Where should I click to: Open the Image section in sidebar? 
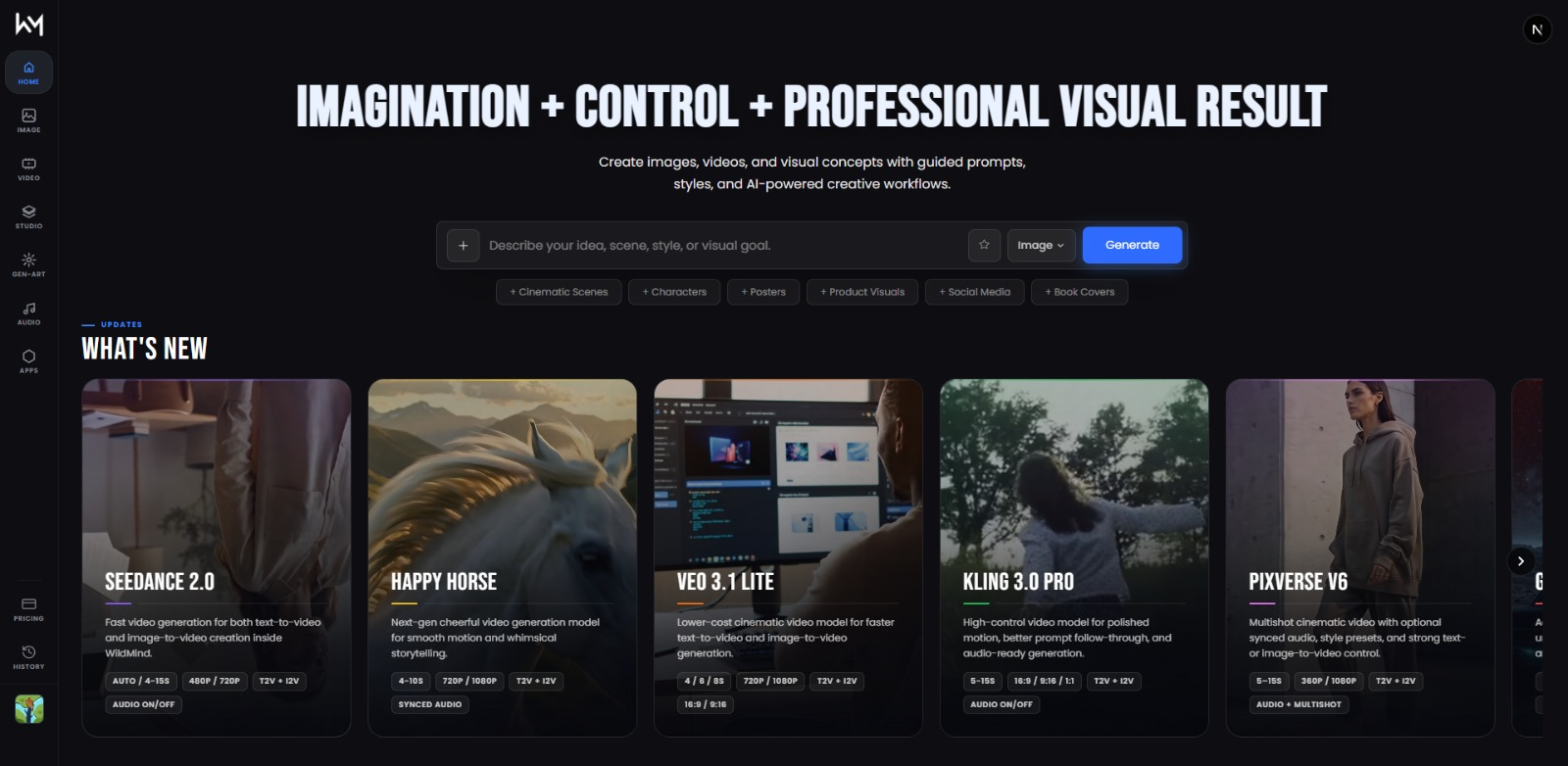(x=28, y=120)
